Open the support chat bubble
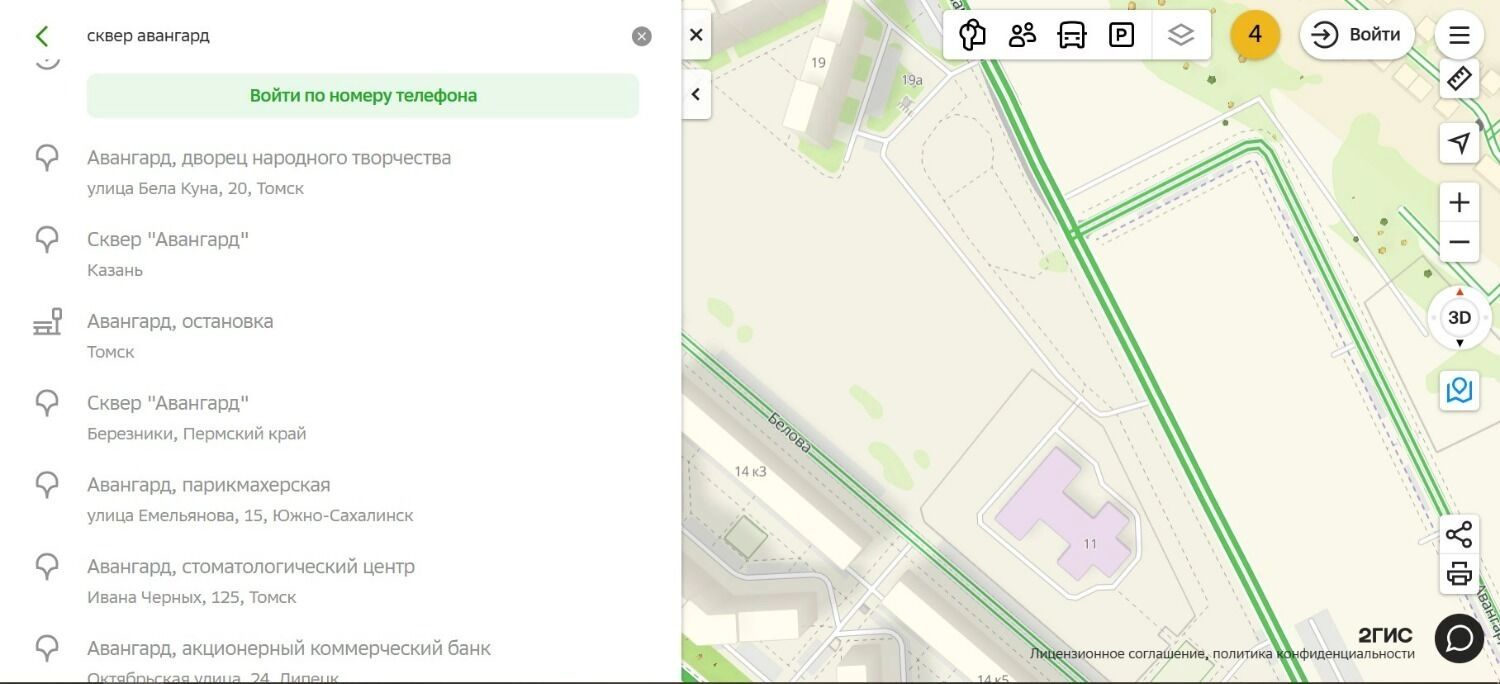The image size is (1500, 684). (x=1459, y=638)
